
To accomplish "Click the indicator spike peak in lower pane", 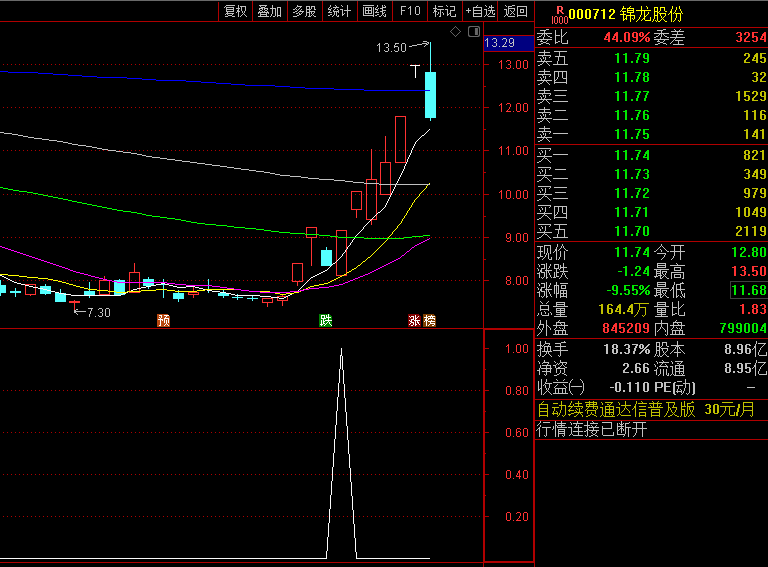I will (341, 350).
